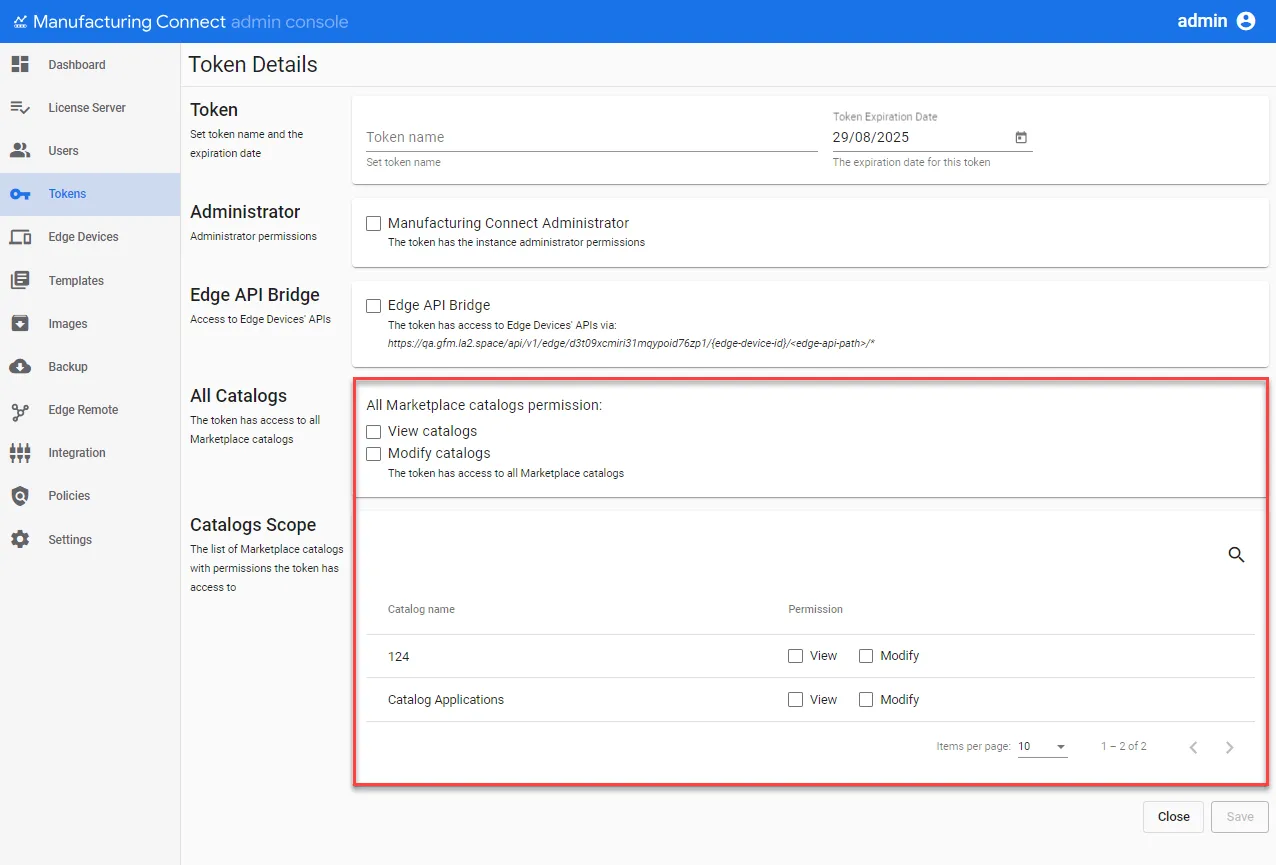Click the Templates icon

tap(20, 281)
